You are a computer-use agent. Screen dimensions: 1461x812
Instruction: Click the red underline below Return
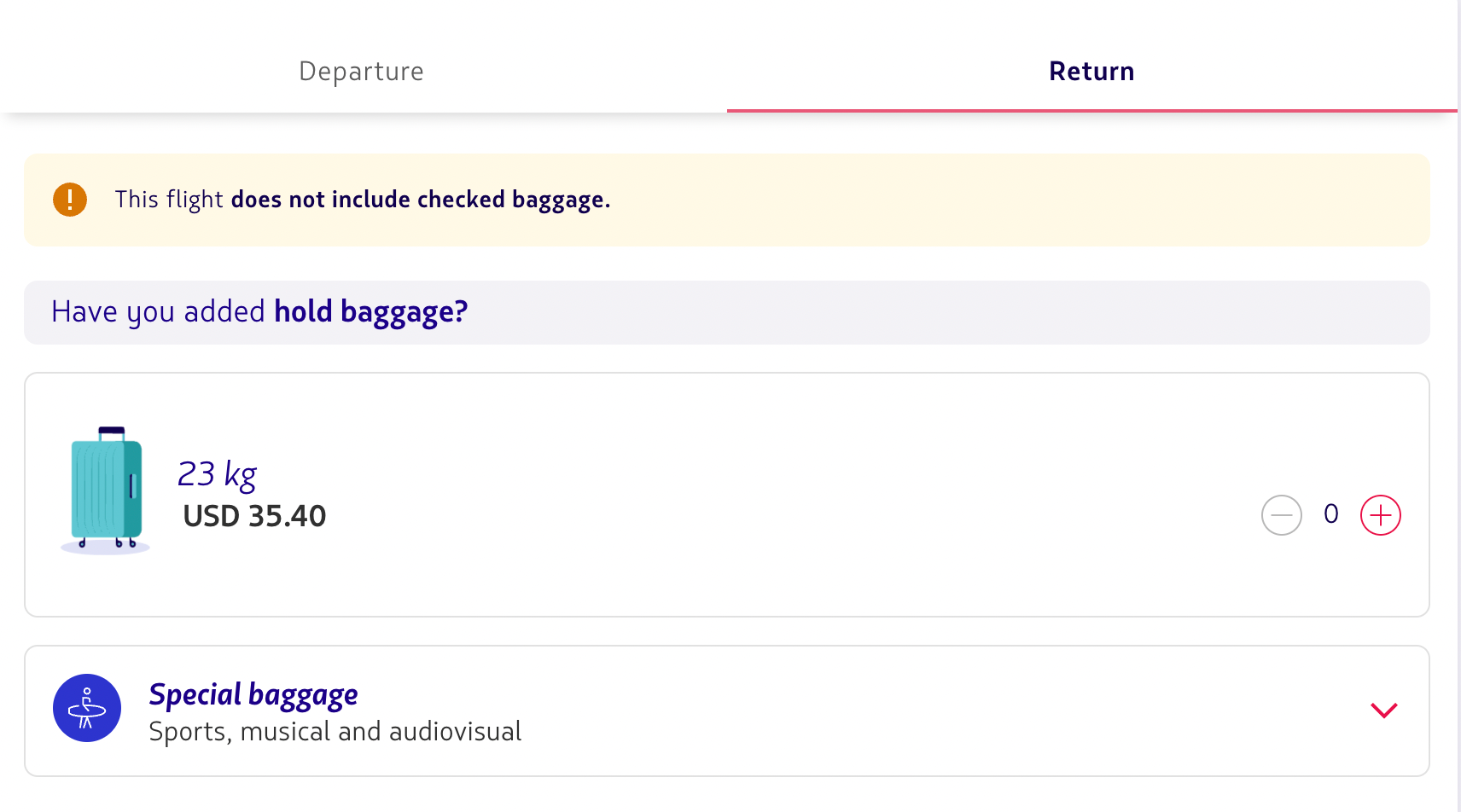(x=1091, y=110)
